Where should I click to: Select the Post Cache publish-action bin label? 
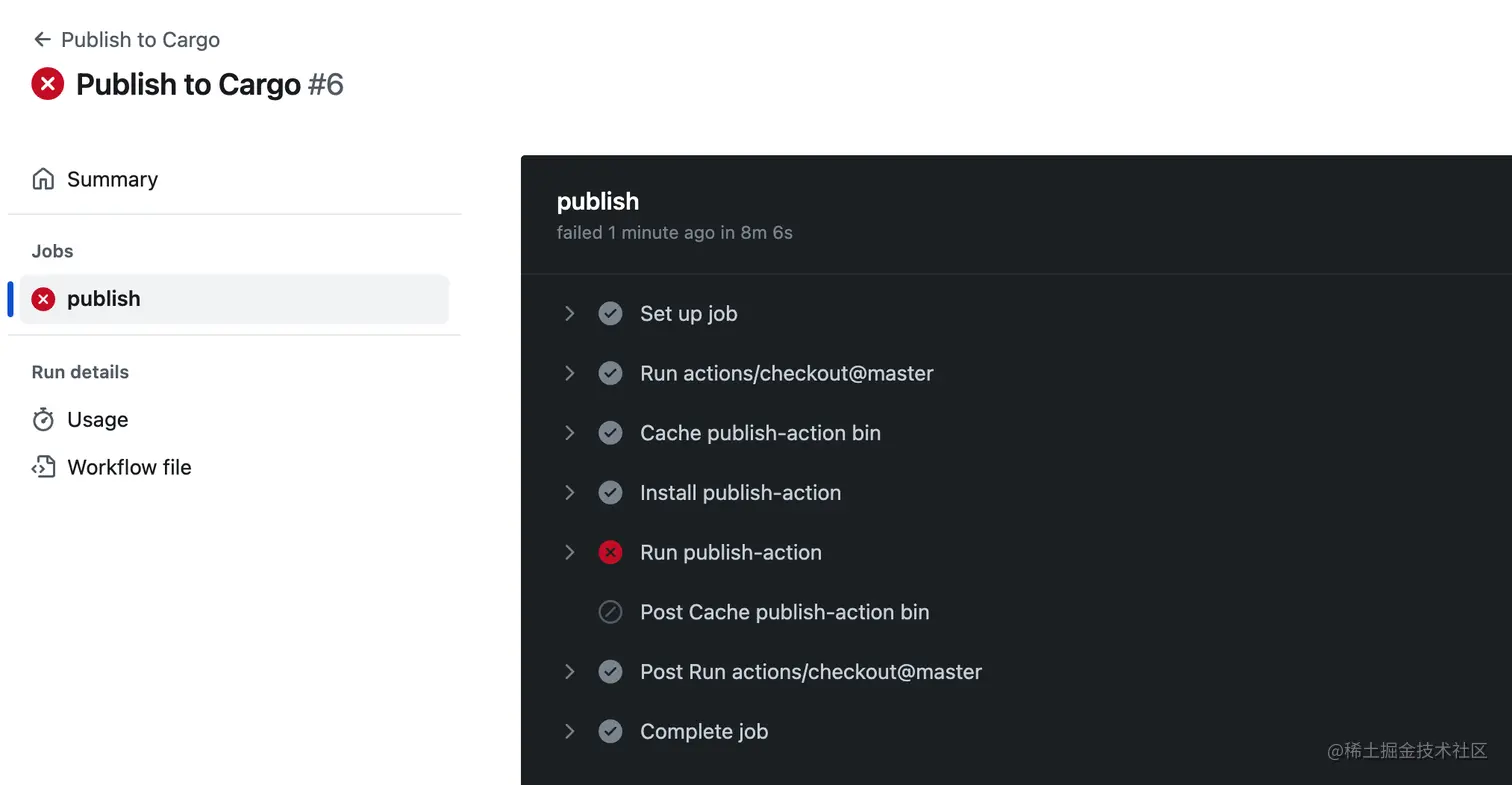click(x=784, y=612)
